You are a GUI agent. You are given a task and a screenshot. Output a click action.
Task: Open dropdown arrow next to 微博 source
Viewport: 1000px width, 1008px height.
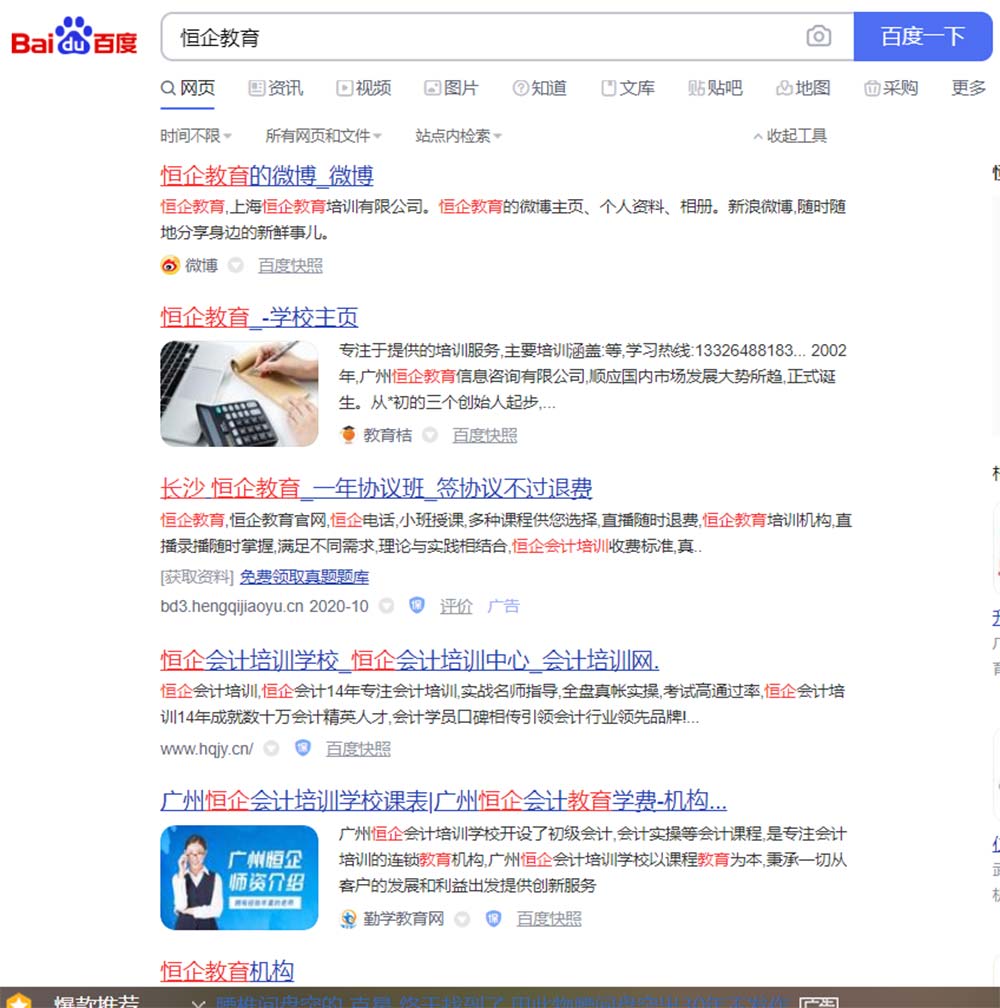[236, 266]
